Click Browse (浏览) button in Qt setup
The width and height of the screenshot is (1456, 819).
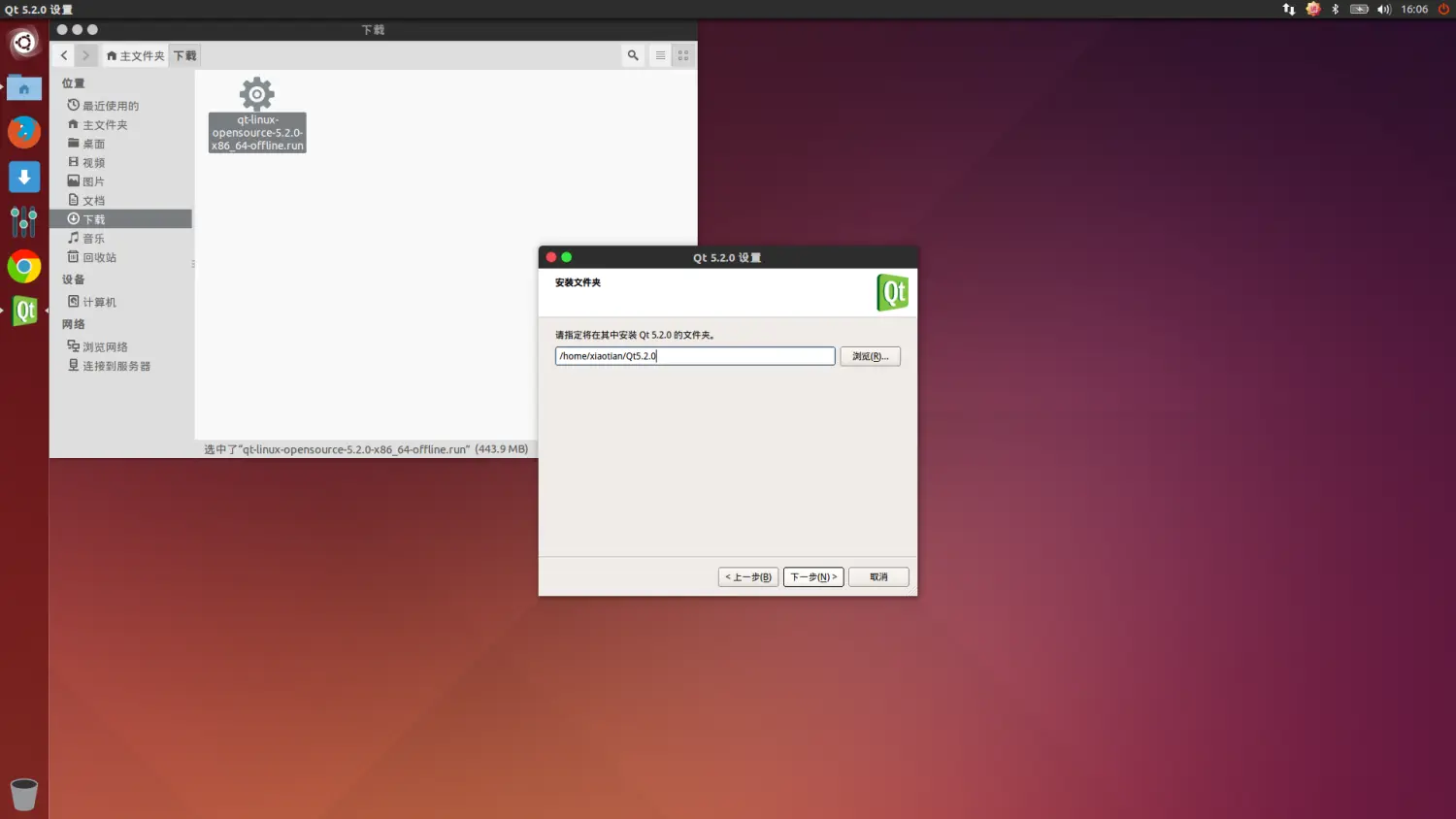pyautogui.click(x=871, y=356)
